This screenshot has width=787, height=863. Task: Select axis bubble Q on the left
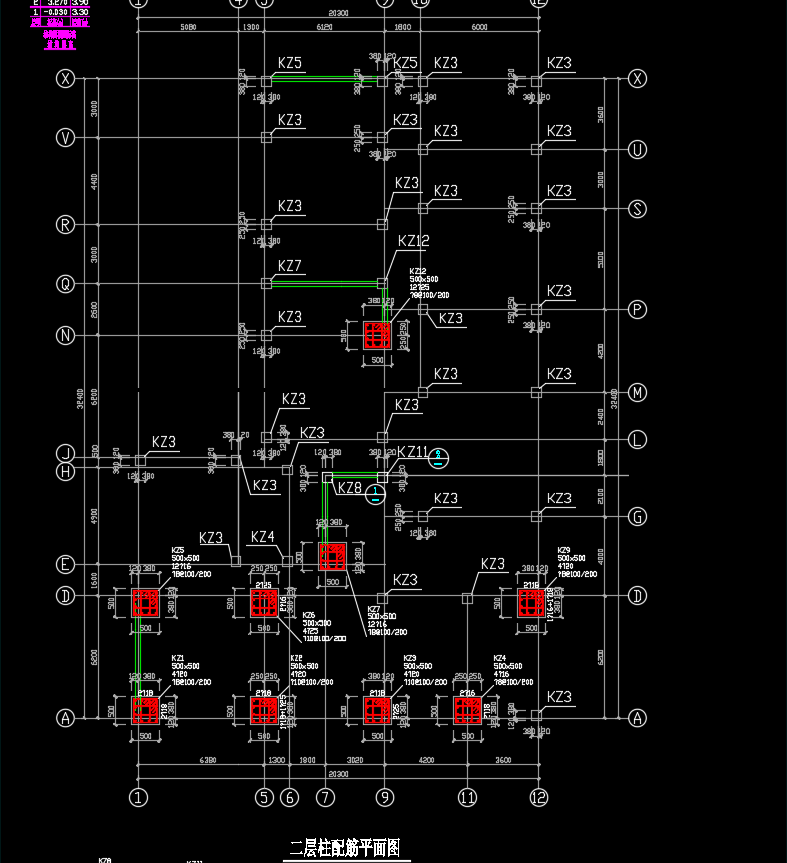(x=65, y=284)
